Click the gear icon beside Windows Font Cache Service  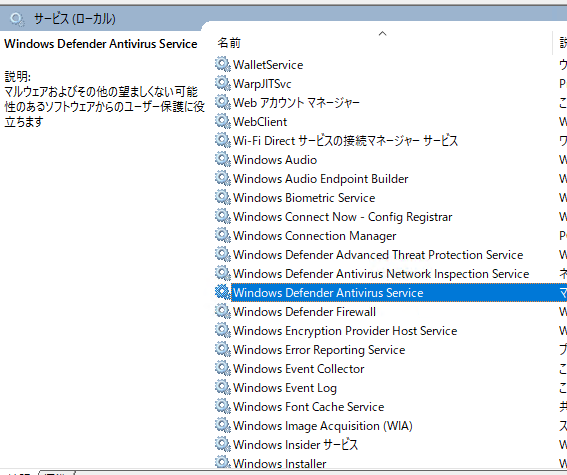tap(223, 406)
